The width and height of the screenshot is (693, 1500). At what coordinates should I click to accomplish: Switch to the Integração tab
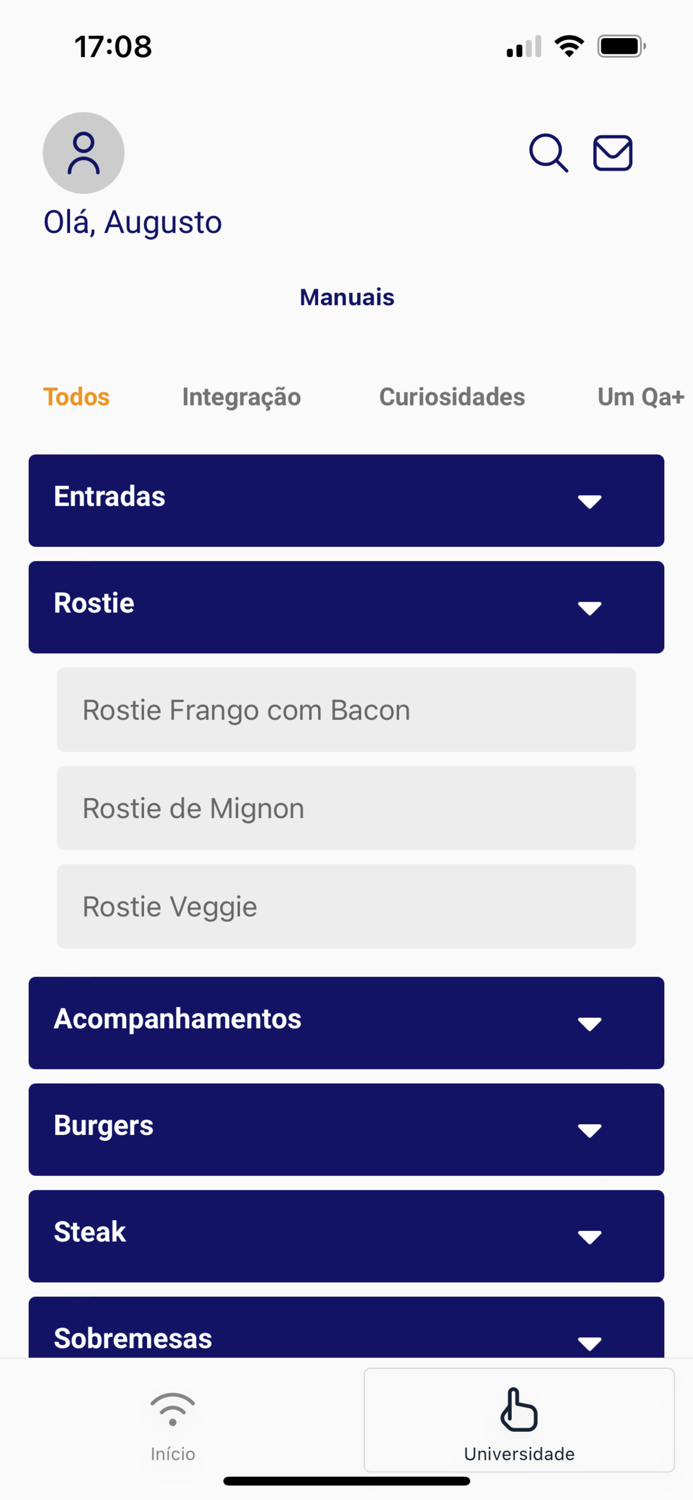click(241, 397)
